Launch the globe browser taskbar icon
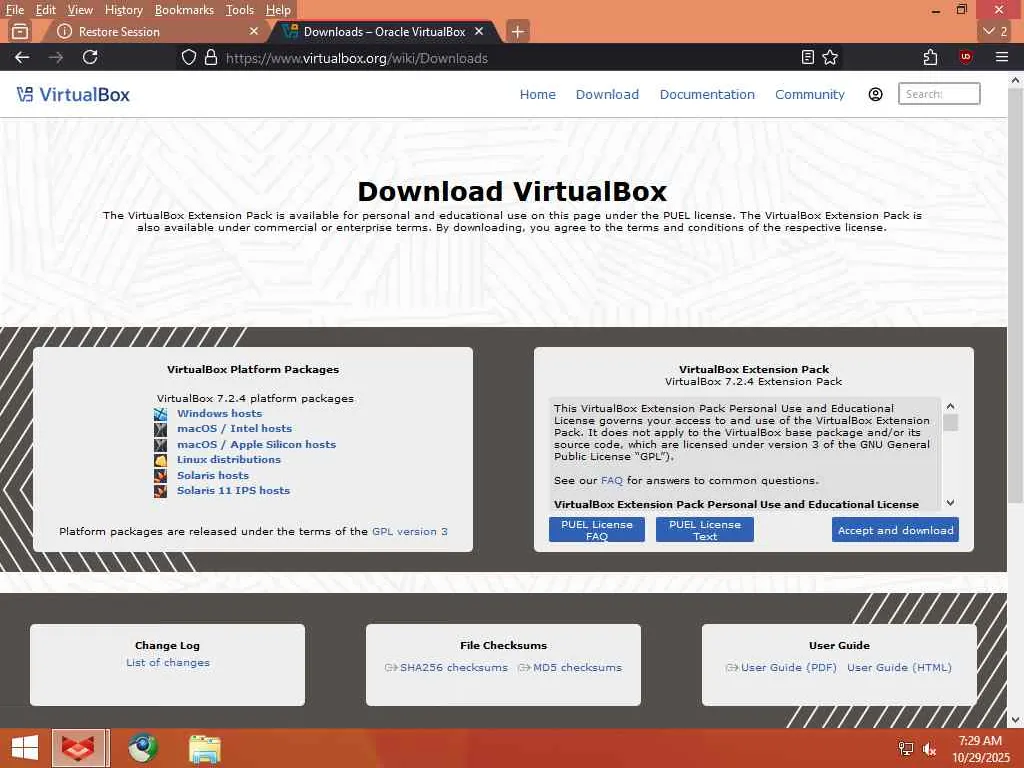The height and width of the screenshot is (768, 1024). coord(143,748)
